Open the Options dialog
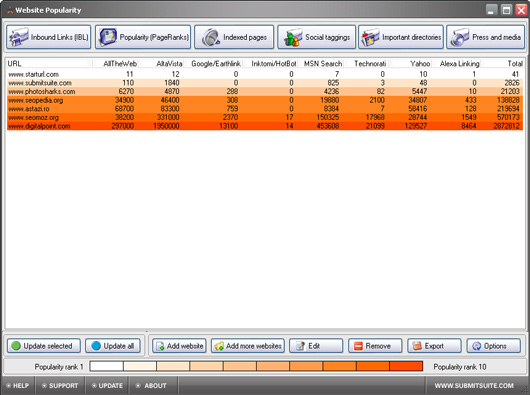This screenshot has width=530, height=395. 493,346
